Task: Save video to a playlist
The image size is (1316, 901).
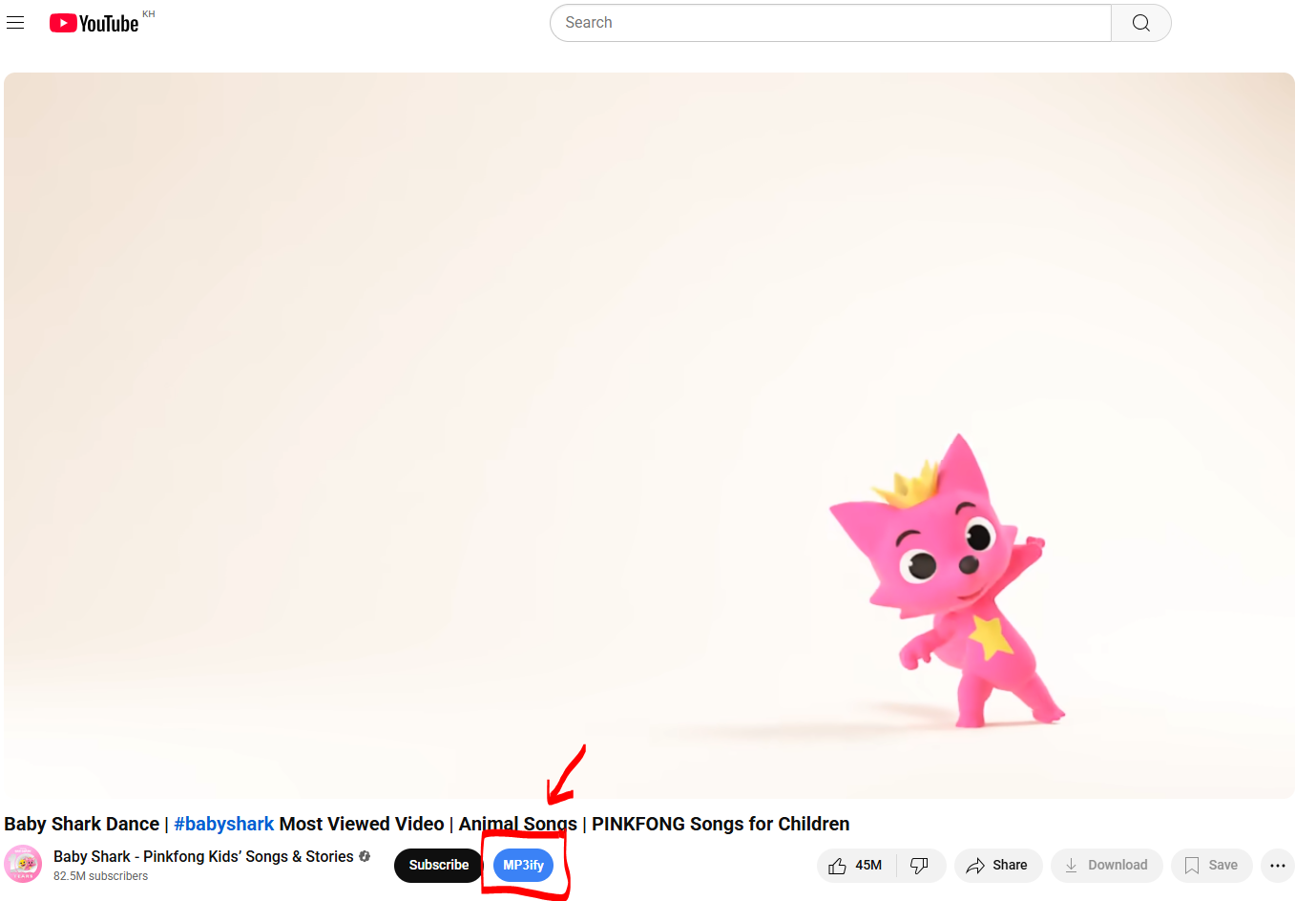Action: click(x=1212, y=866)
